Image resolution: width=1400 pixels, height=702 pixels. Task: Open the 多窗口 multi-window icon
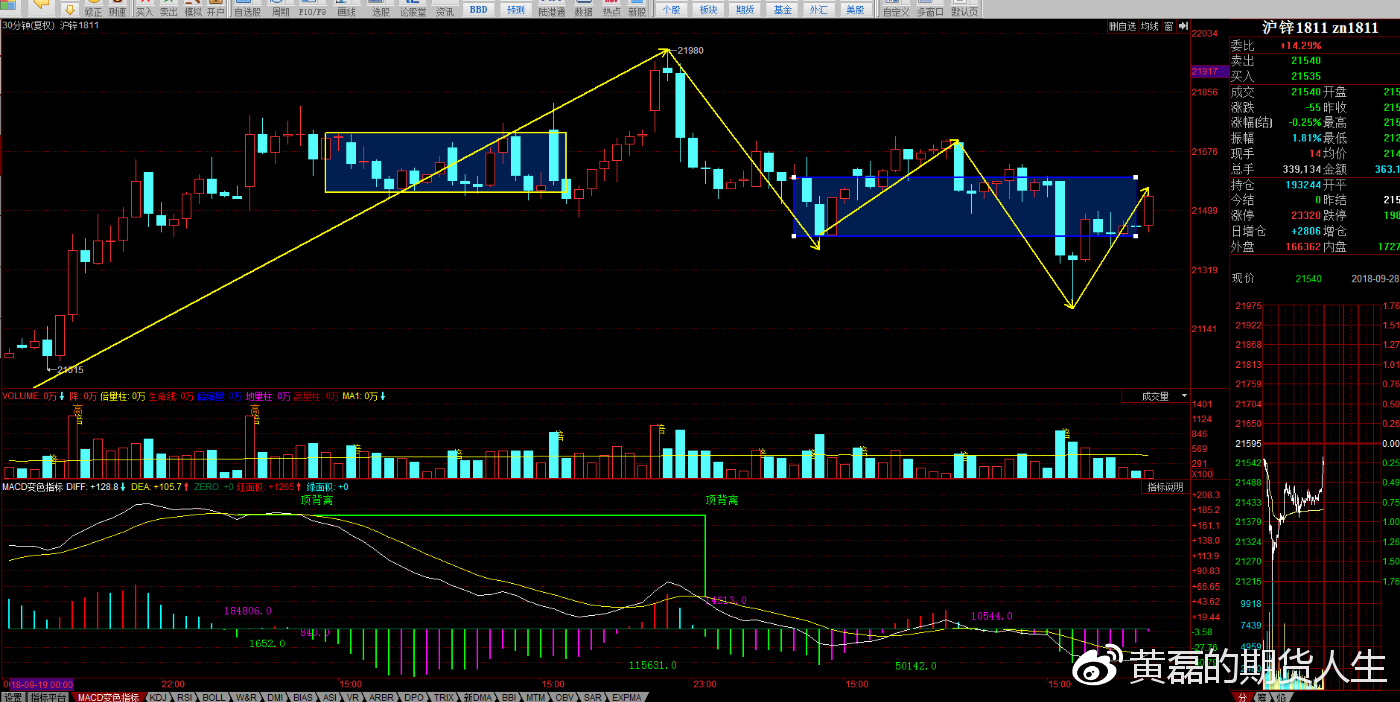pyautogui.click(x=930, y=9)
